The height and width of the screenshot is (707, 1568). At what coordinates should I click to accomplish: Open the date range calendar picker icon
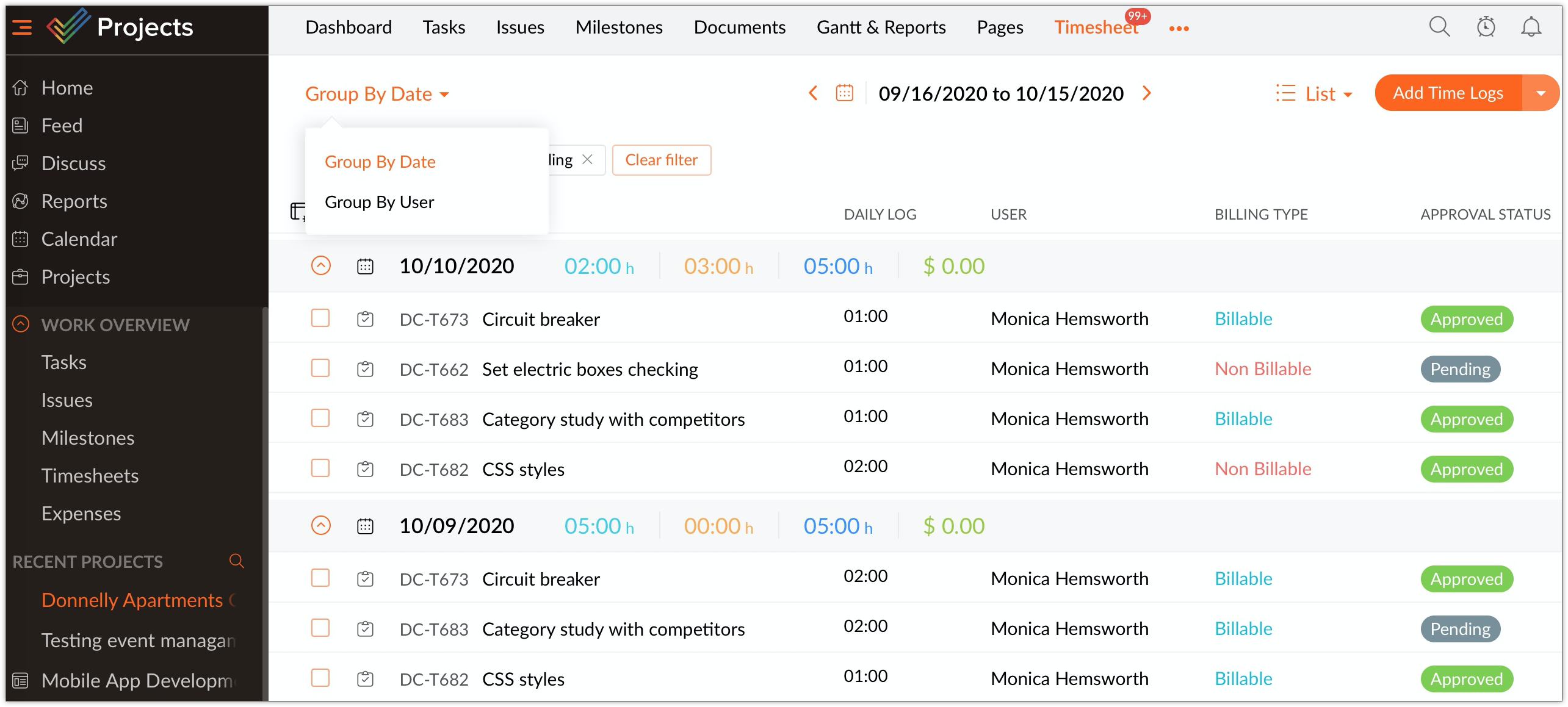[844, 93]
